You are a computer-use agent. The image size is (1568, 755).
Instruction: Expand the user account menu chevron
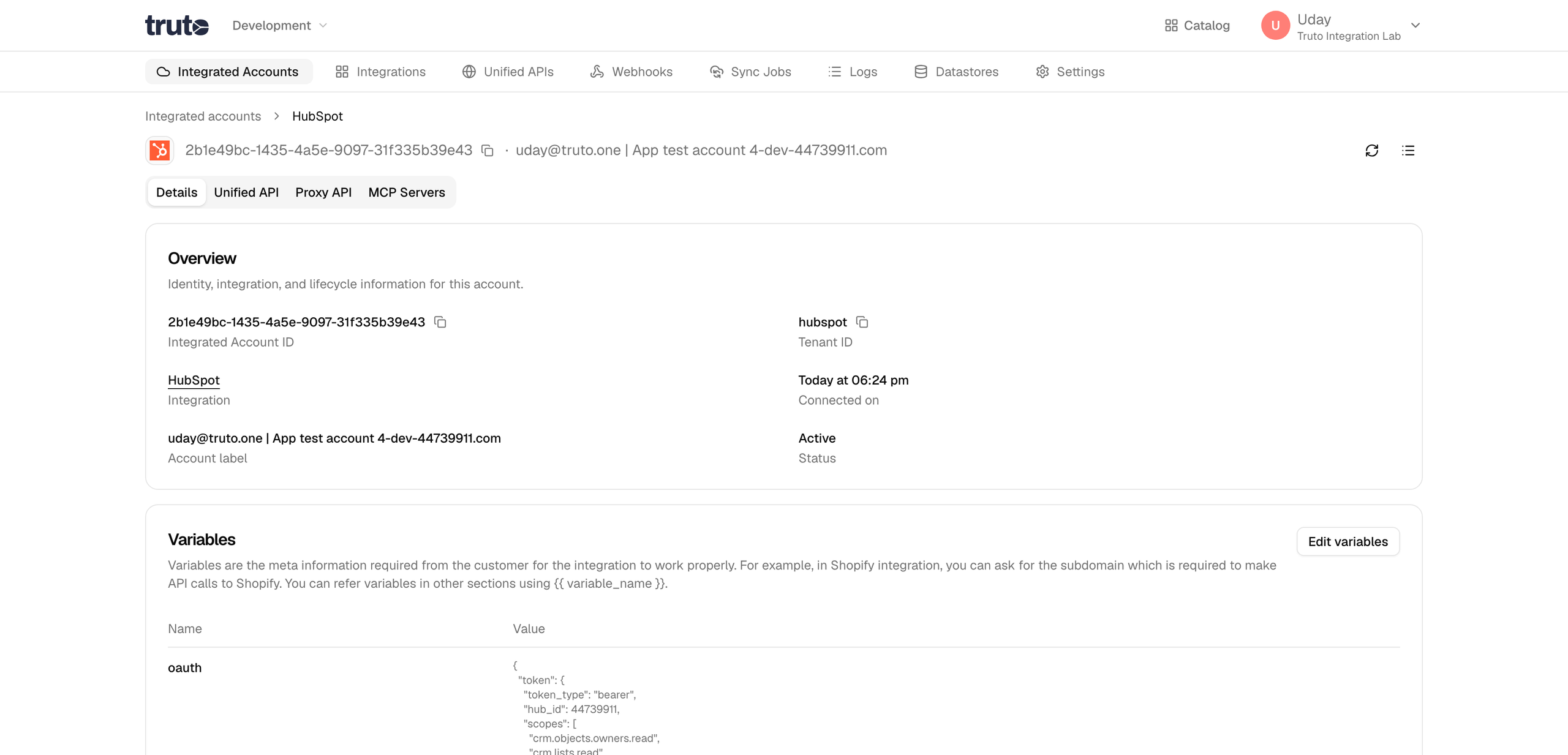click(x=1415, y=26)
